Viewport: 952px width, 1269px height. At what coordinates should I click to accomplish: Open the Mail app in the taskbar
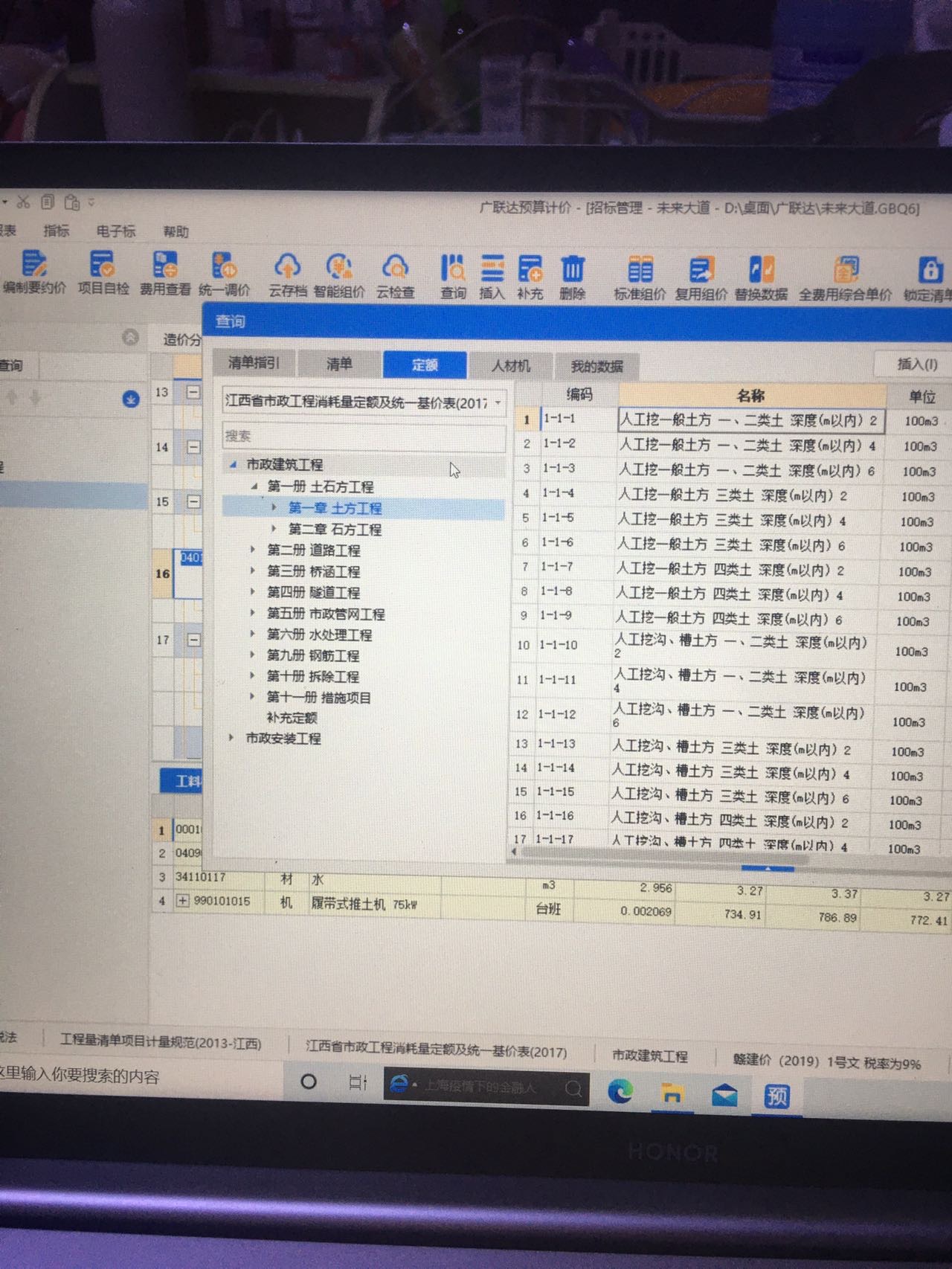point(724,1094)
